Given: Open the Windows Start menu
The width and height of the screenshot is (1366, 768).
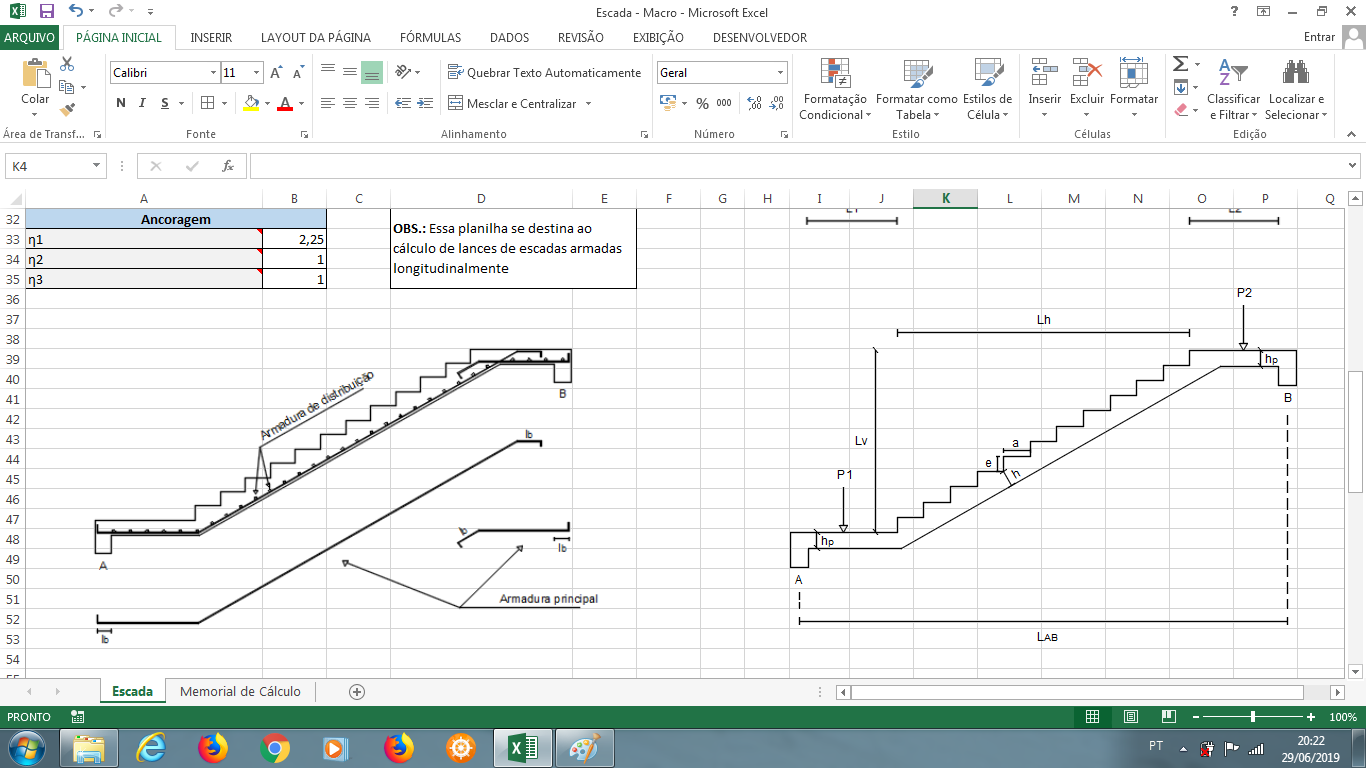Looking at the screenshot, I should [x=27, y=748].
